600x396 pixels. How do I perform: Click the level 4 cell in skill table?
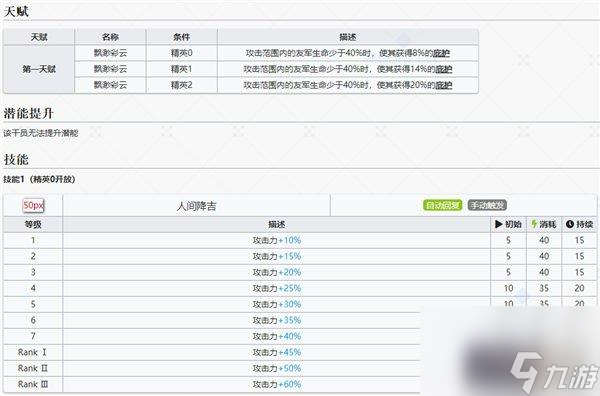33,288
